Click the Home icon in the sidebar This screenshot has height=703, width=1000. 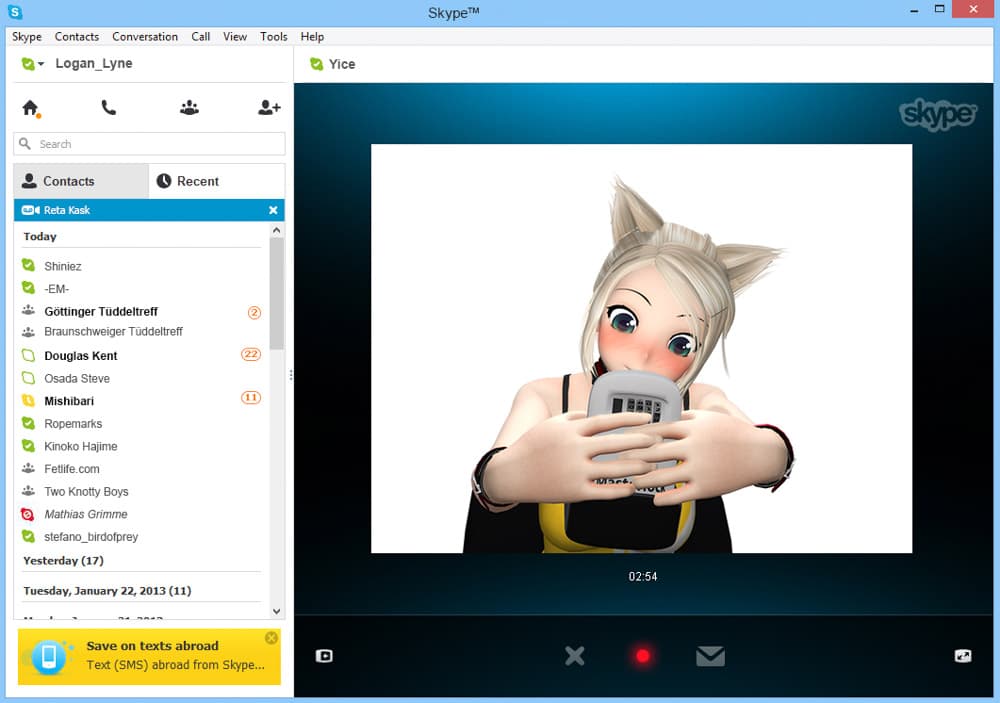[30, 108]
